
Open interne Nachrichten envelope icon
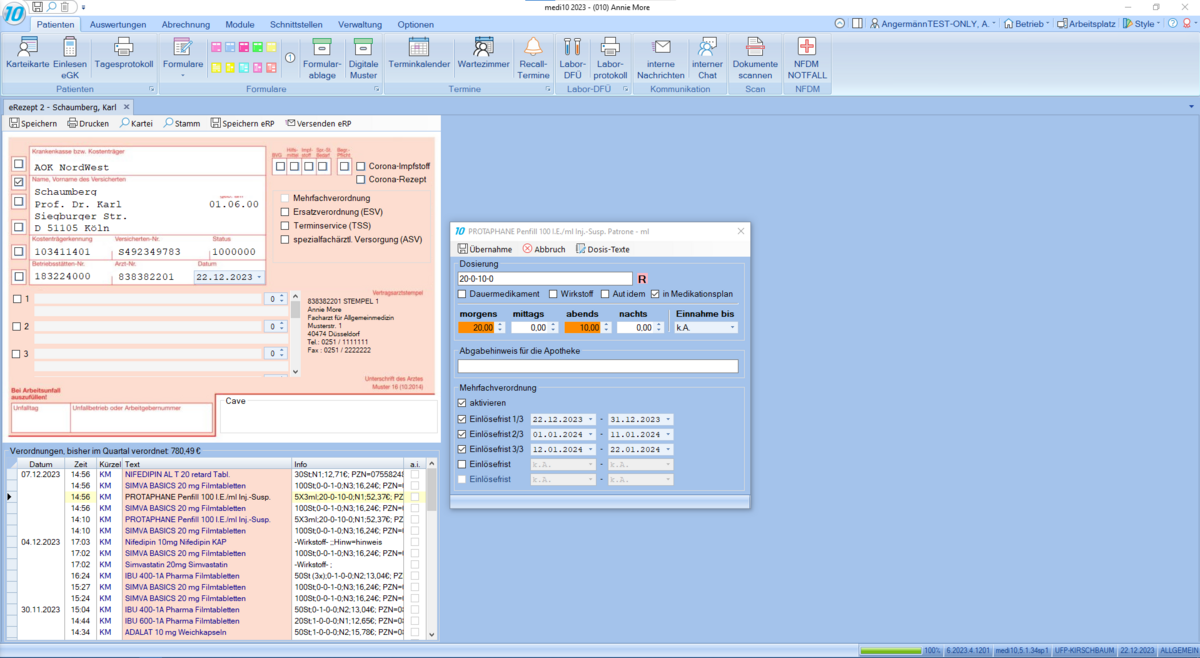(660, 47)
